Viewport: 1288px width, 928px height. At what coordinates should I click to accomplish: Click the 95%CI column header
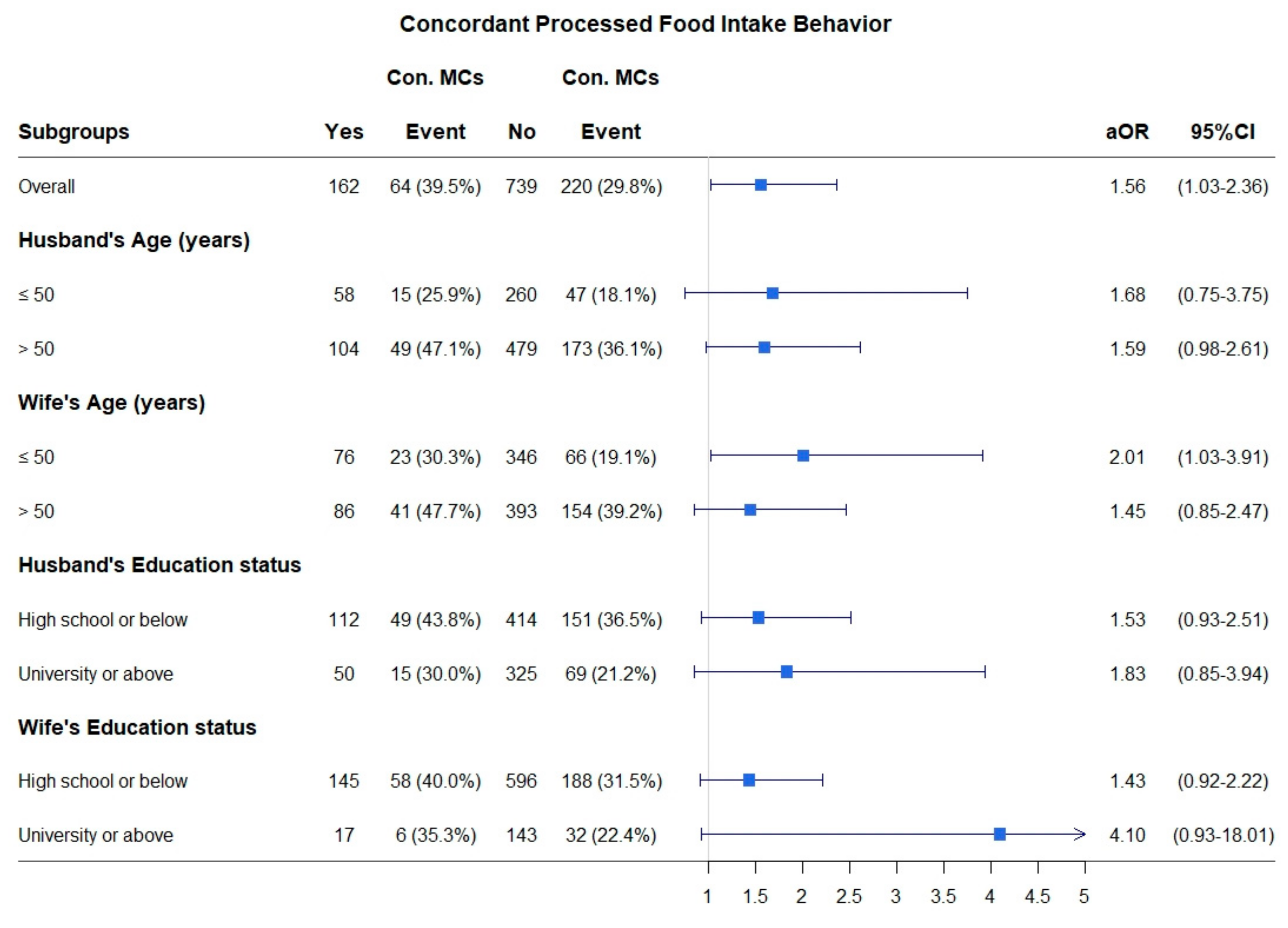click(x=1222, y=132)
